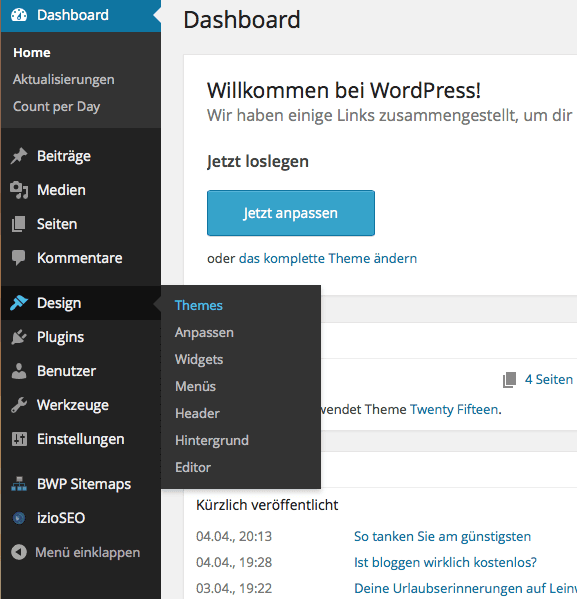
Task: Click the Einstellungen sliders icon
Action: coord(19,439)
